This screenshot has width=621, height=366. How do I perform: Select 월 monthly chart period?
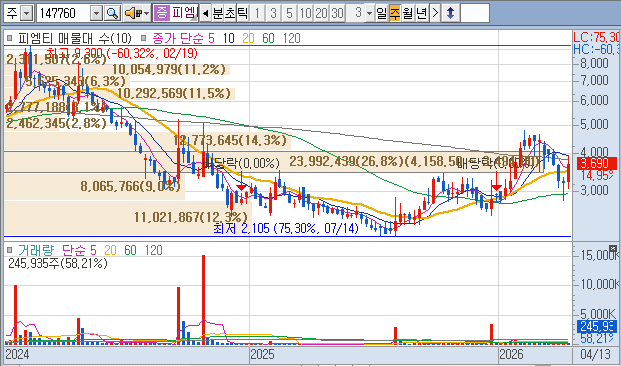[x=408, y=13]
